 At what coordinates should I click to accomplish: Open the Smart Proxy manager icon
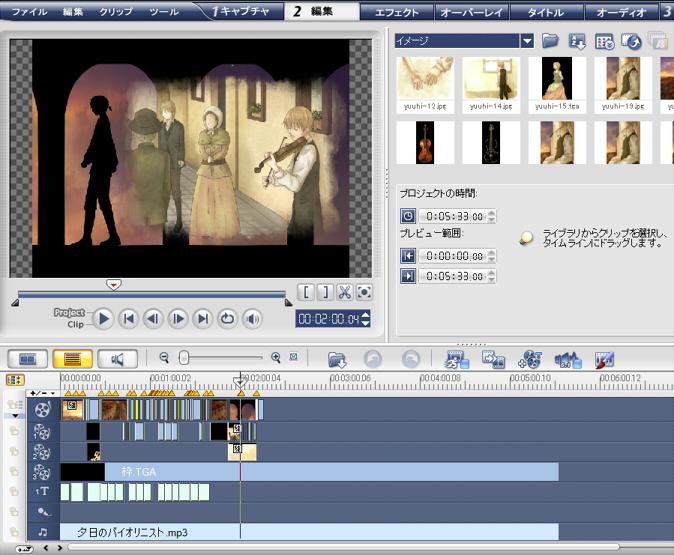[457, 360]
